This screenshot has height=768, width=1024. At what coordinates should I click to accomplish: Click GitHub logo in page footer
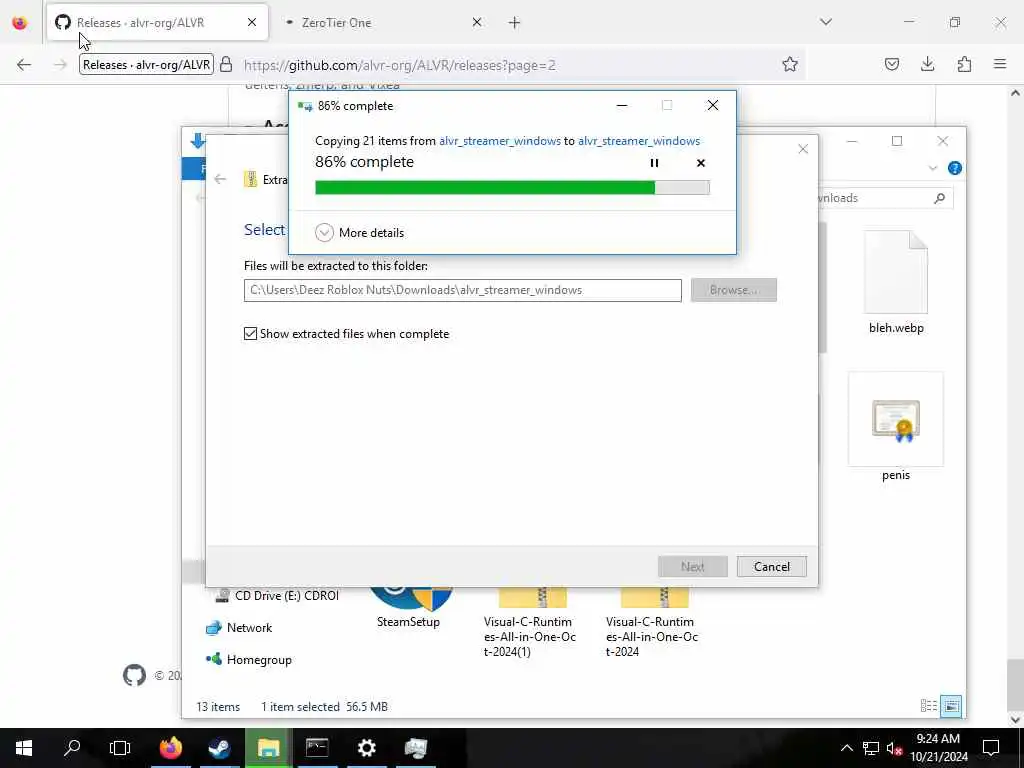click(135, 675)
